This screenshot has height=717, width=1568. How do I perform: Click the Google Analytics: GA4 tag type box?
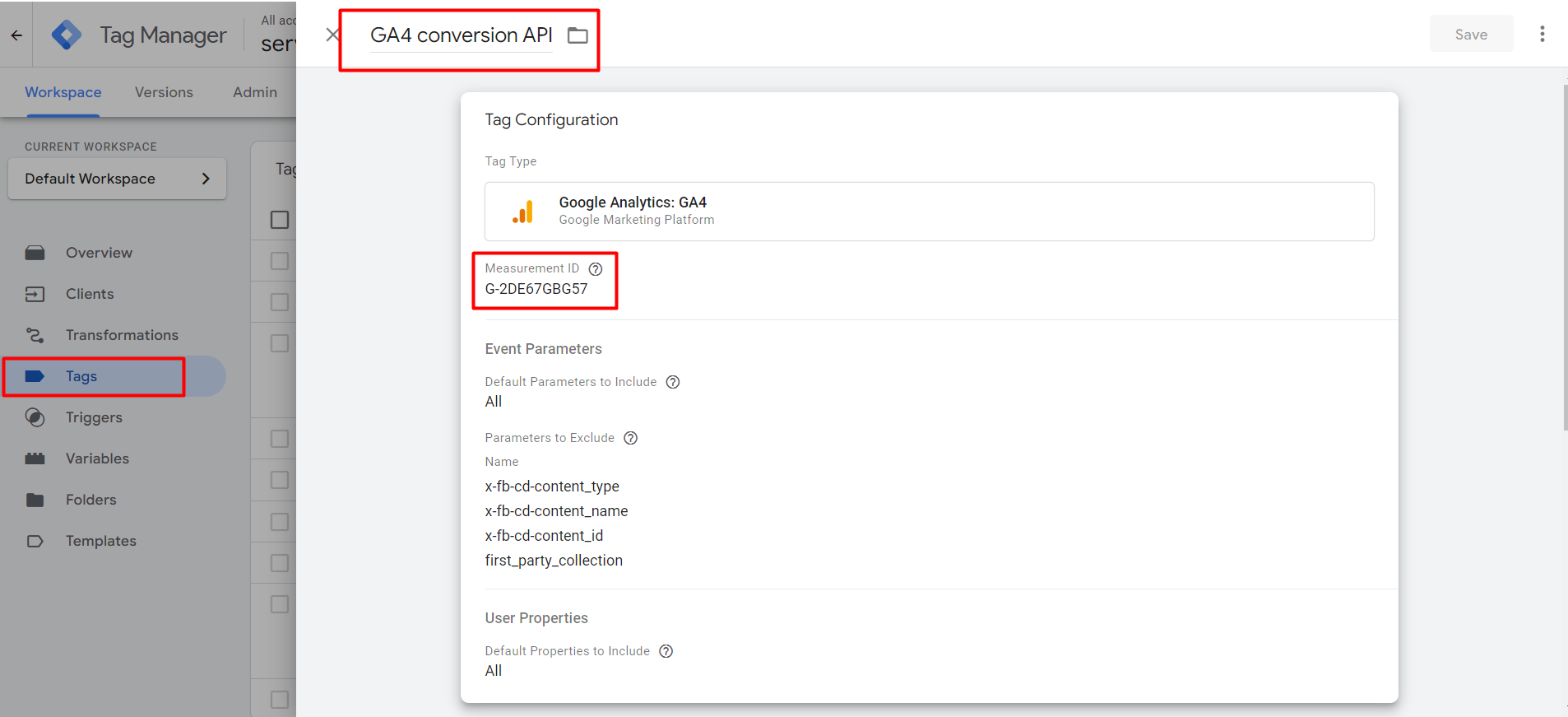click(930, 212)
